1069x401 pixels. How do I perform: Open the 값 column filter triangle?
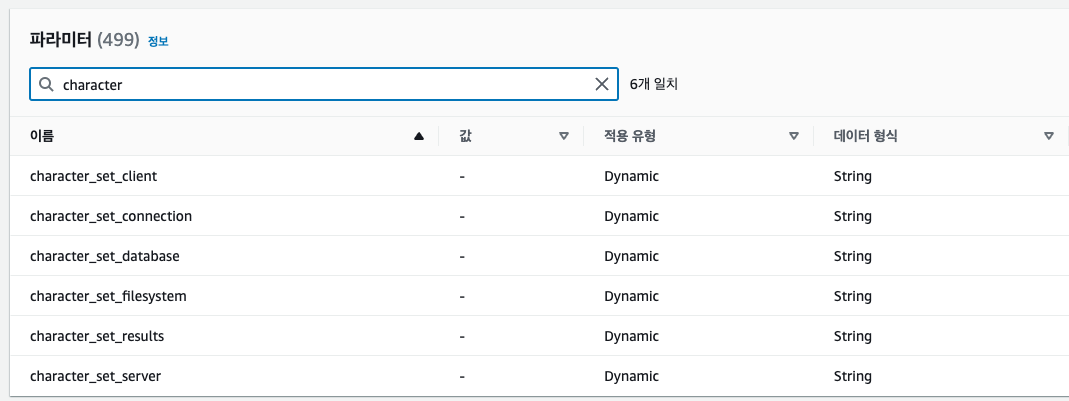click(x=564, y=136)
